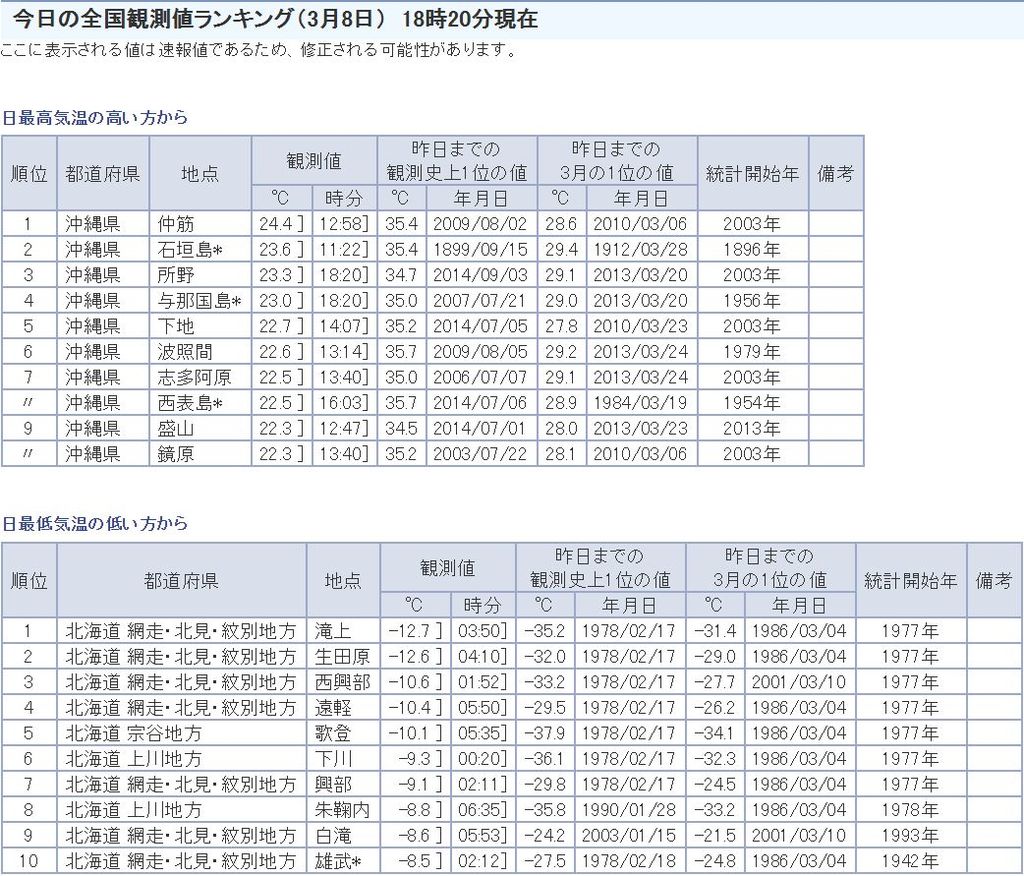
Task: Click the 鏡原 station name
Action: point(175,454)
